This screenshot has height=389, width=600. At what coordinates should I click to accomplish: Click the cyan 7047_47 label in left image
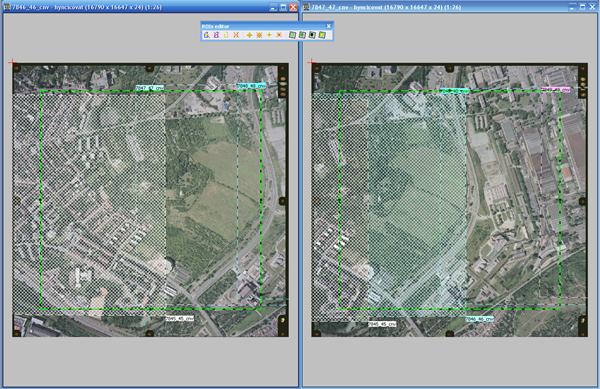(x=150, y=88)
